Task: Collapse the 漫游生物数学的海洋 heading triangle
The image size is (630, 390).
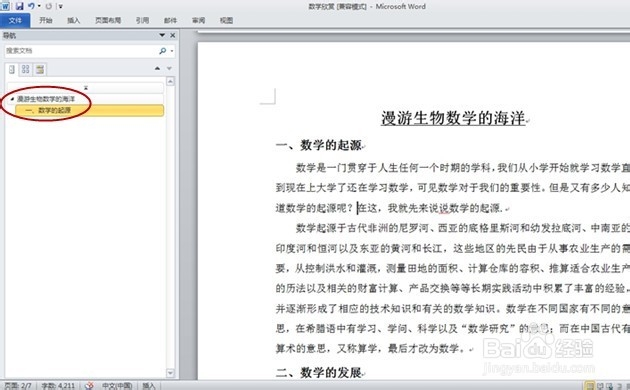Action: (x=12, y=99)
